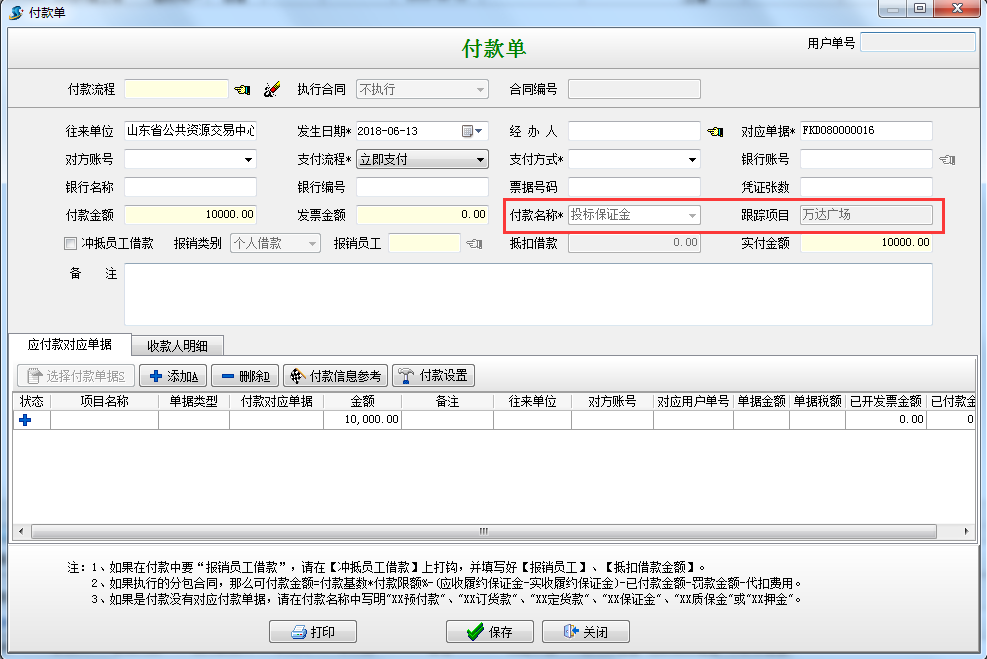Click the brush clear icon beside 付款流程

click(x=271, y=90)
